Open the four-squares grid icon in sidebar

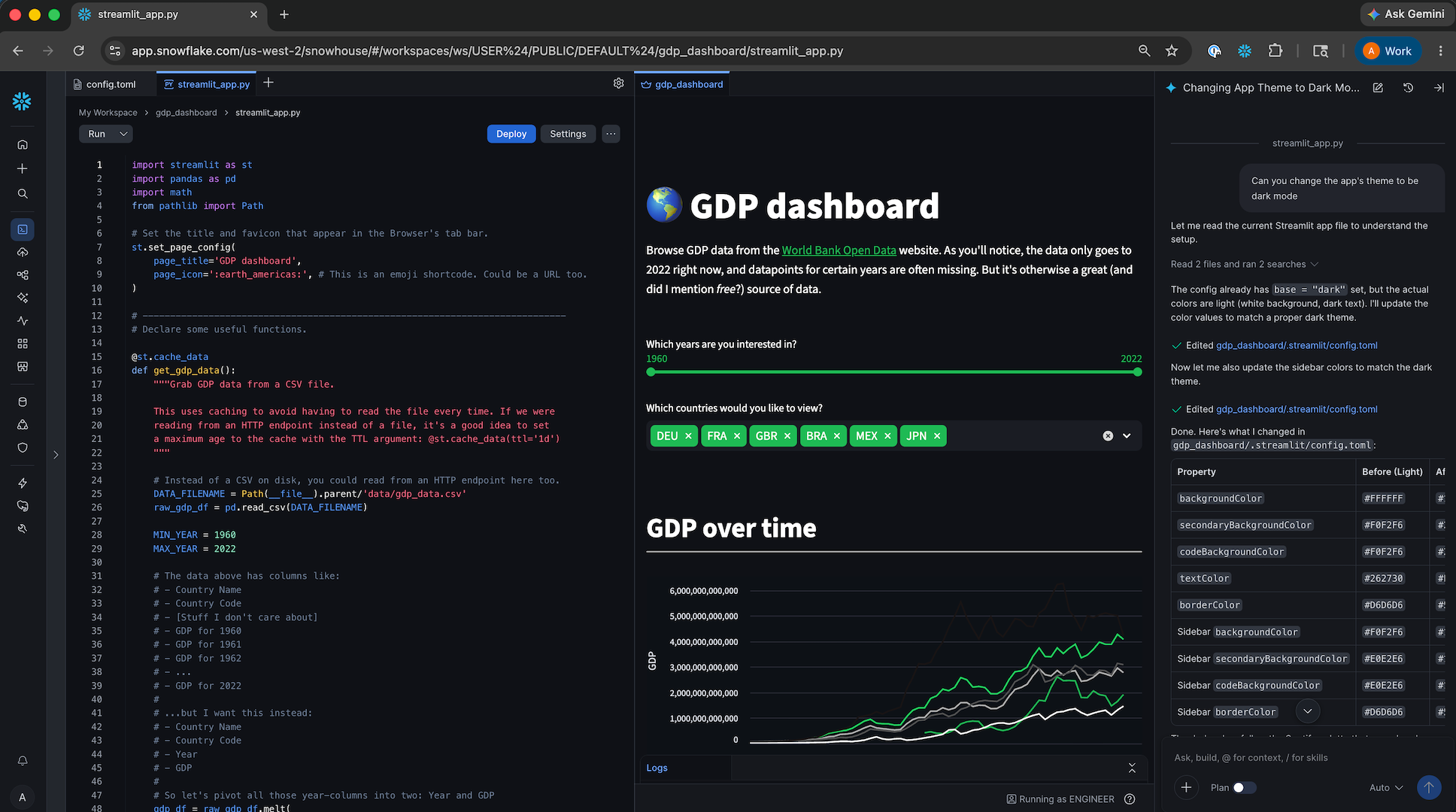[23, 344]
